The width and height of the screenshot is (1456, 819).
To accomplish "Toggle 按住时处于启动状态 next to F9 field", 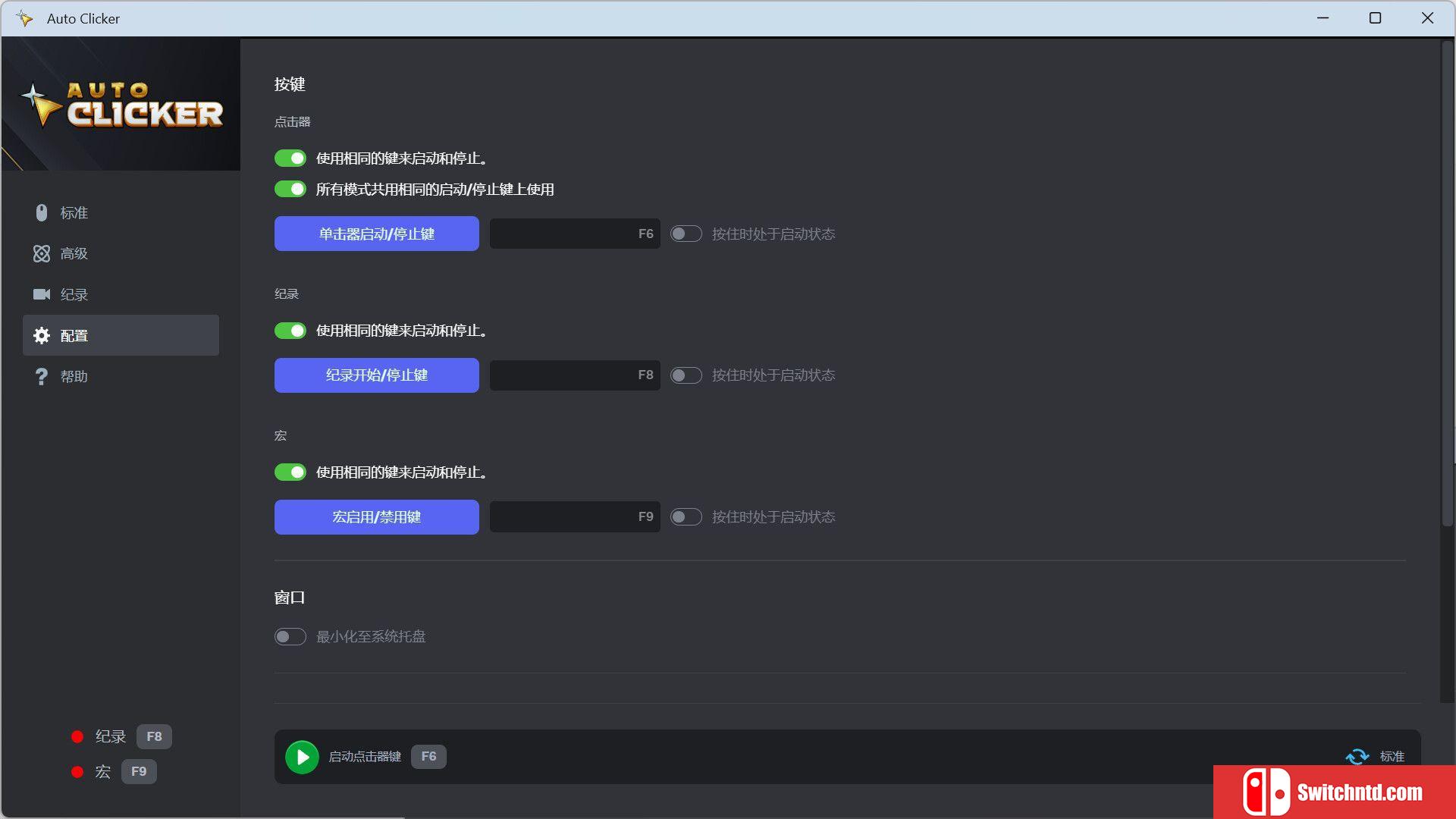I will [x=686, y=517].
